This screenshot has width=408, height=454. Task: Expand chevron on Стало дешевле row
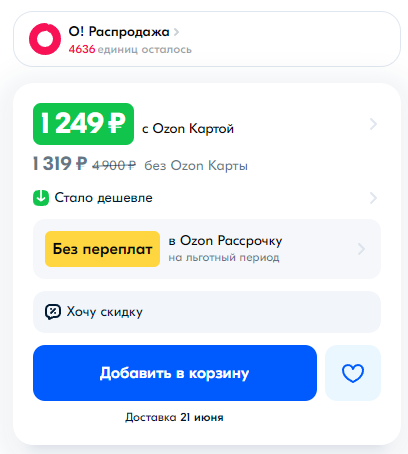coord(373,198)
